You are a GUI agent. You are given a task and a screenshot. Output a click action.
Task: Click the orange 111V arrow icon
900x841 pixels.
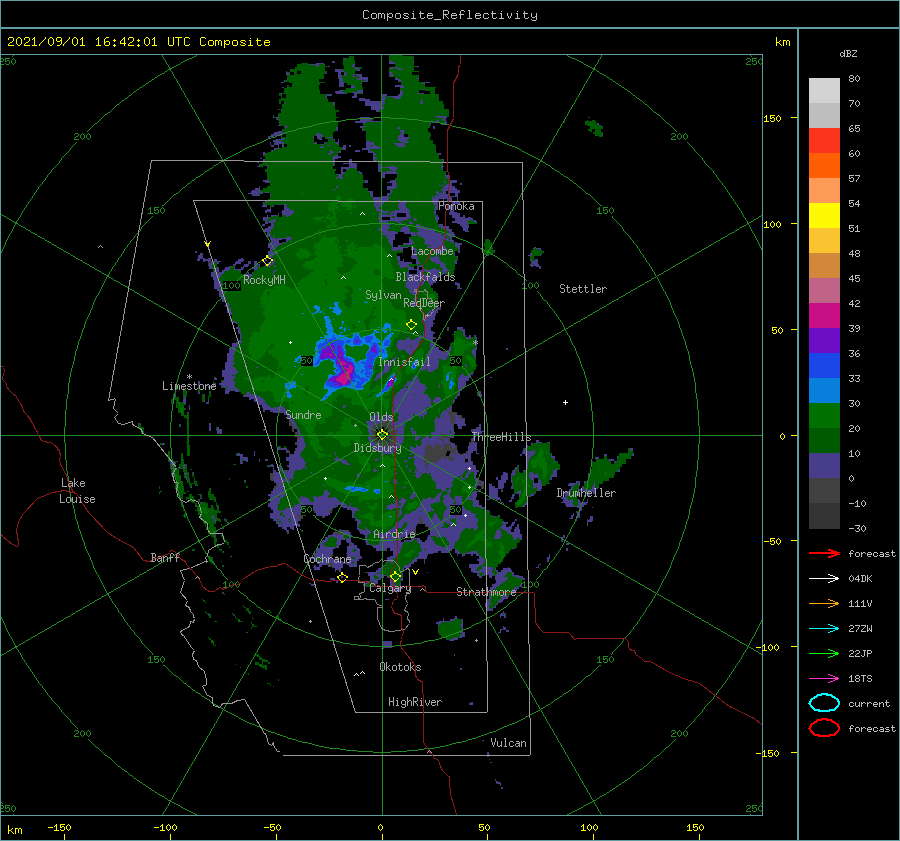(x=824, y=603)
